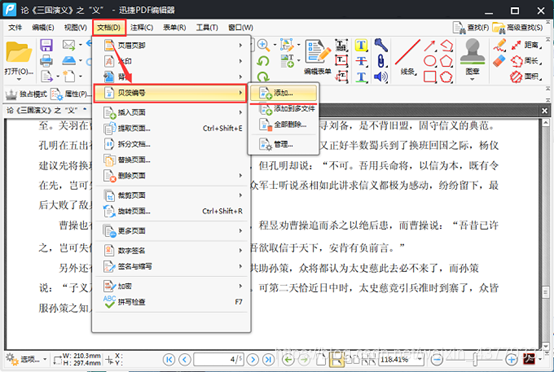Viewport: 554px width, 372px height.
Task: Select 添加到多文件 in the submenu
Action: [x=284, y=109]
